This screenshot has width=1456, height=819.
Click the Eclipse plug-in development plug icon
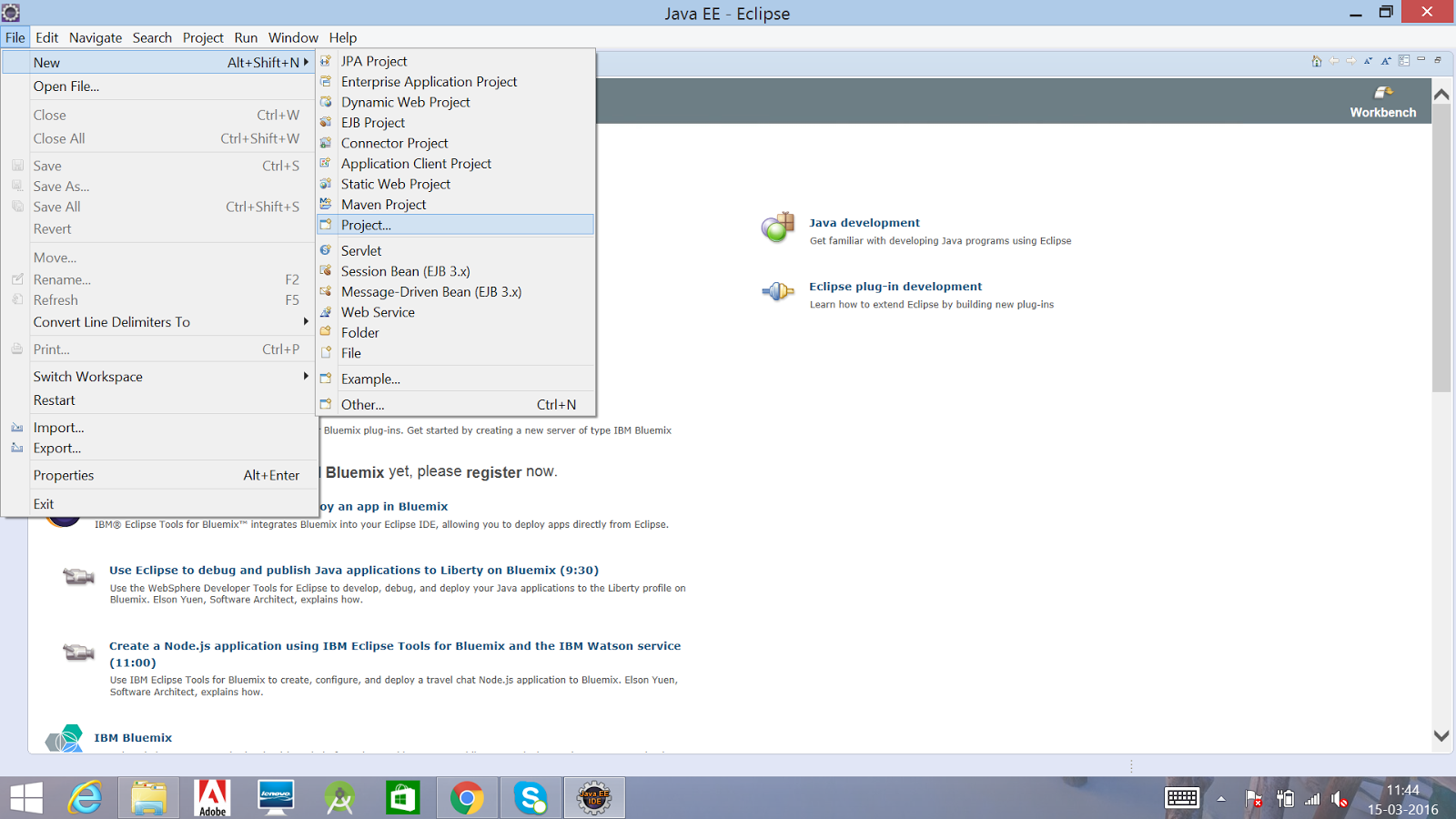click(x=778, y=291)
